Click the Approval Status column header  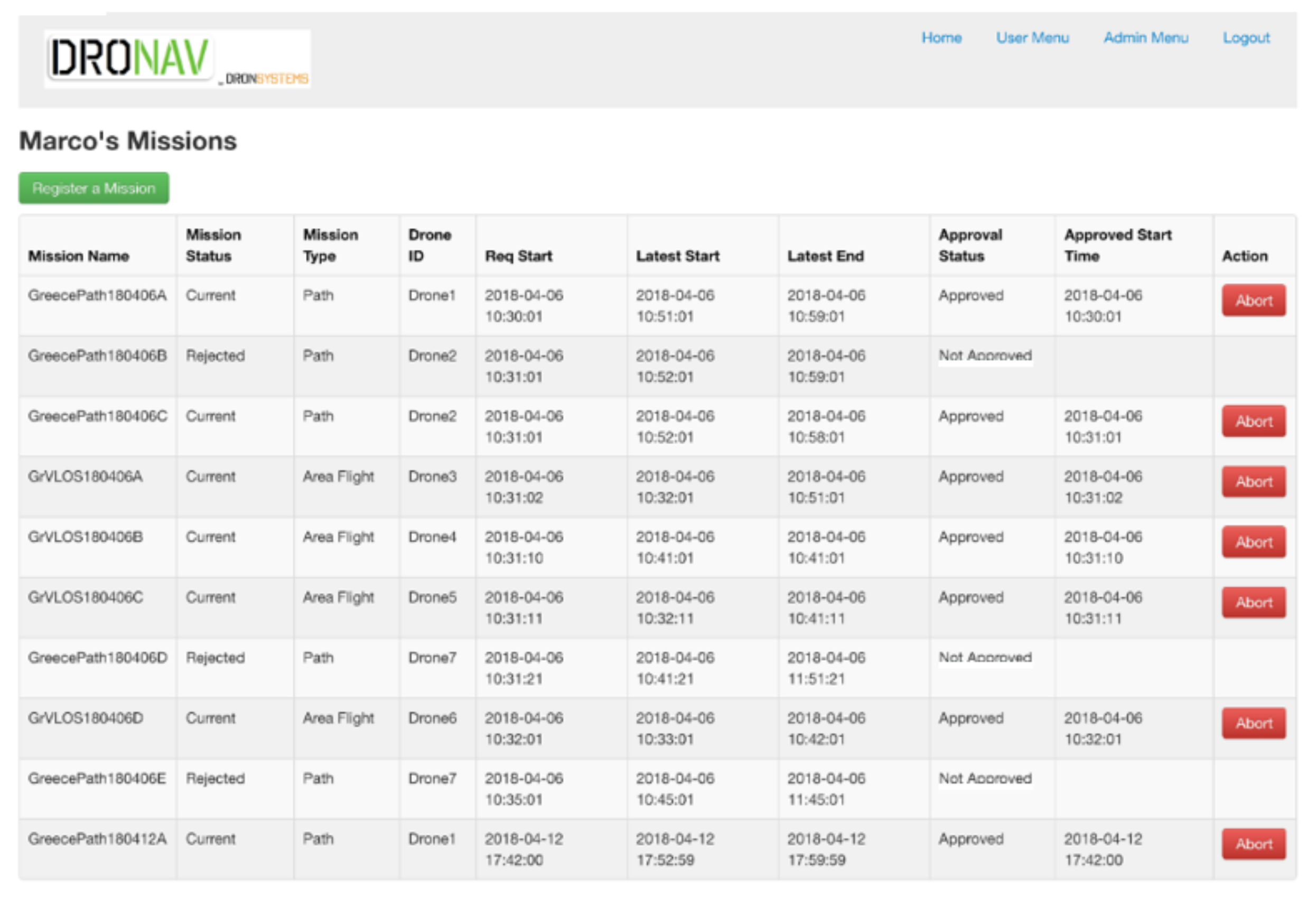click(970, 246)
